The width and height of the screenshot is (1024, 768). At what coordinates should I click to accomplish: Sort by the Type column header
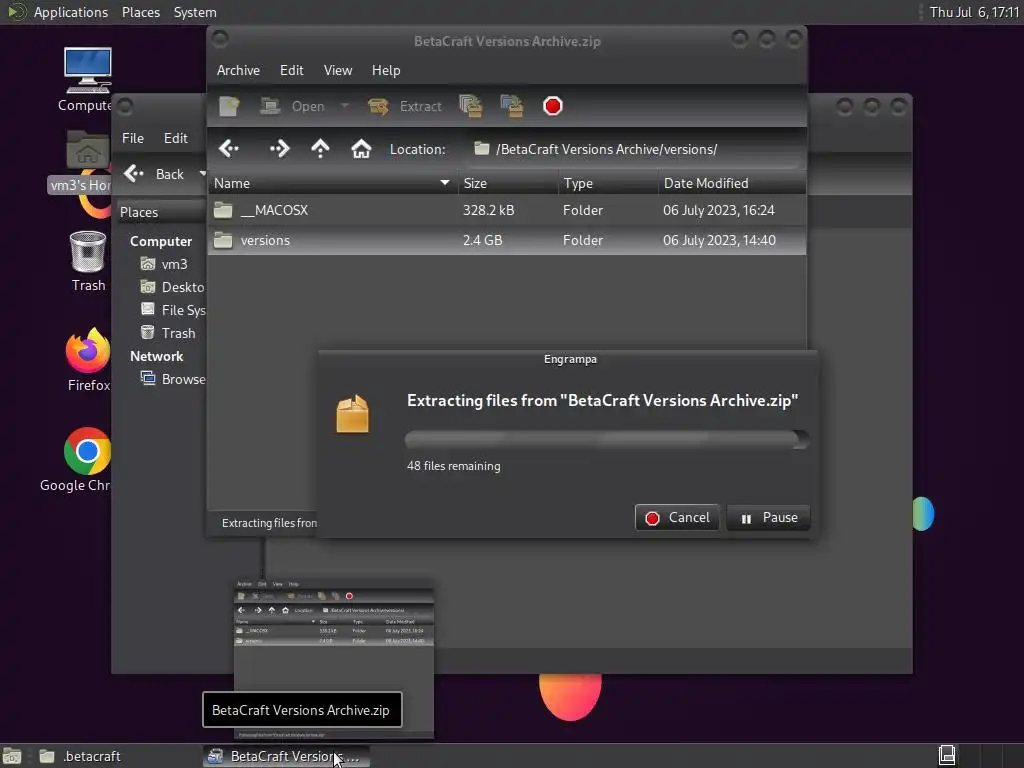click(607, 184)
